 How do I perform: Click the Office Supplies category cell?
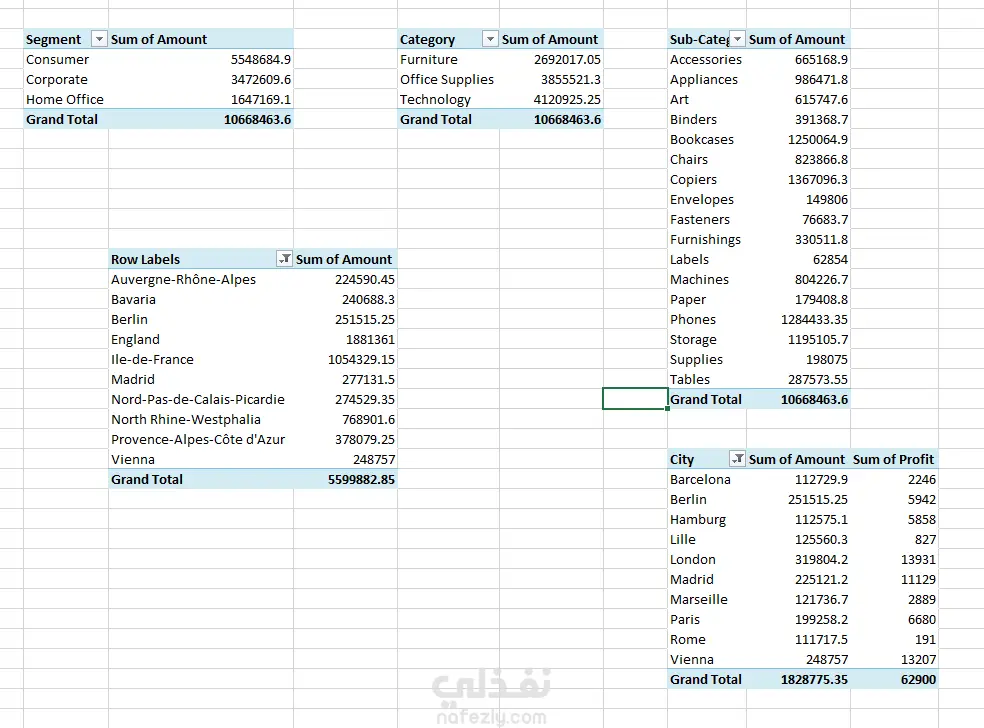[x=446, y=79]
